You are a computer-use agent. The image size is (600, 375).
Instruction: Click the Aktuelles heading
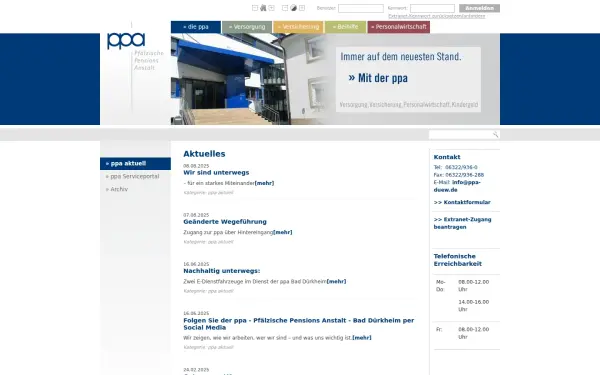pos(204,154)
